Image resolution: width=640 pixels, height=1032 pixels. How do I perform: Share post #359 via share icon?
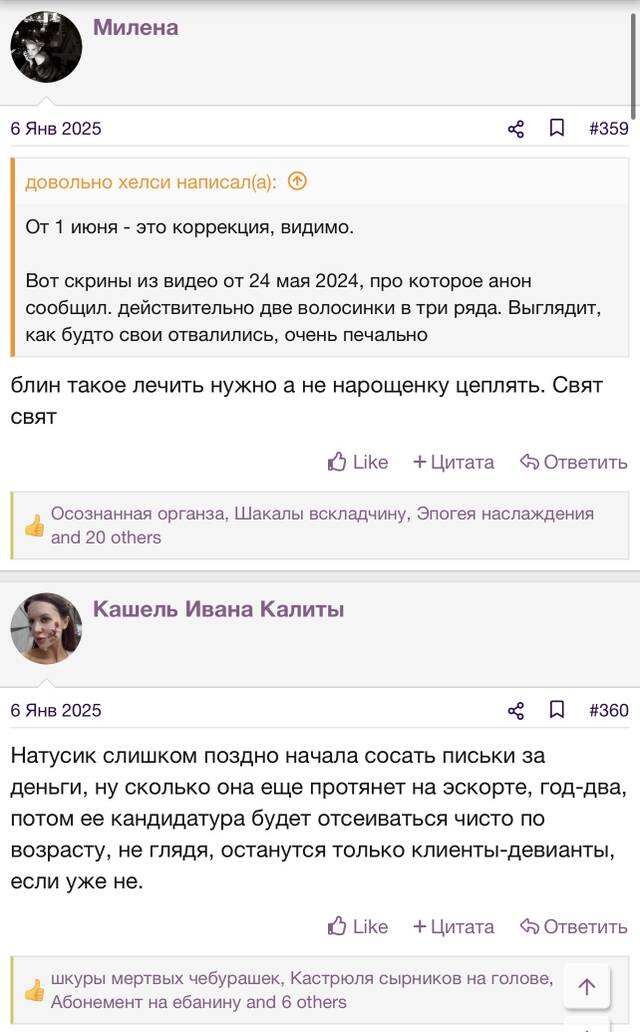516,128
